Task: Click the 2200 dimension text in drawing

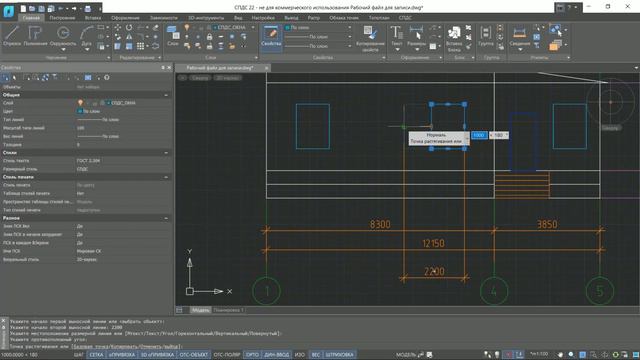Action: click(434, 271)
